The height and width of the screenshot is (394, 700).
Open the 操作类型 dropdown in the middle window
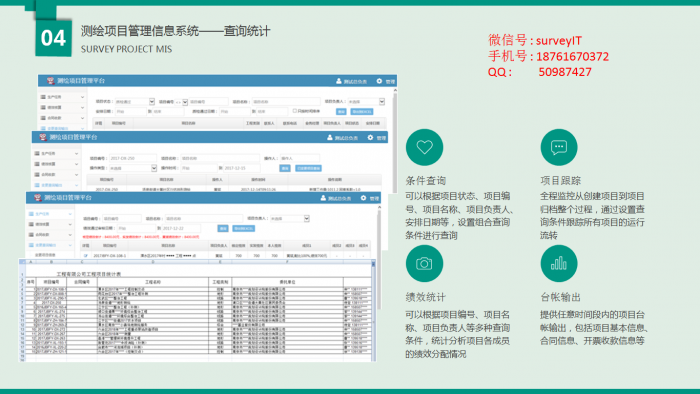[x=133, y=168]
